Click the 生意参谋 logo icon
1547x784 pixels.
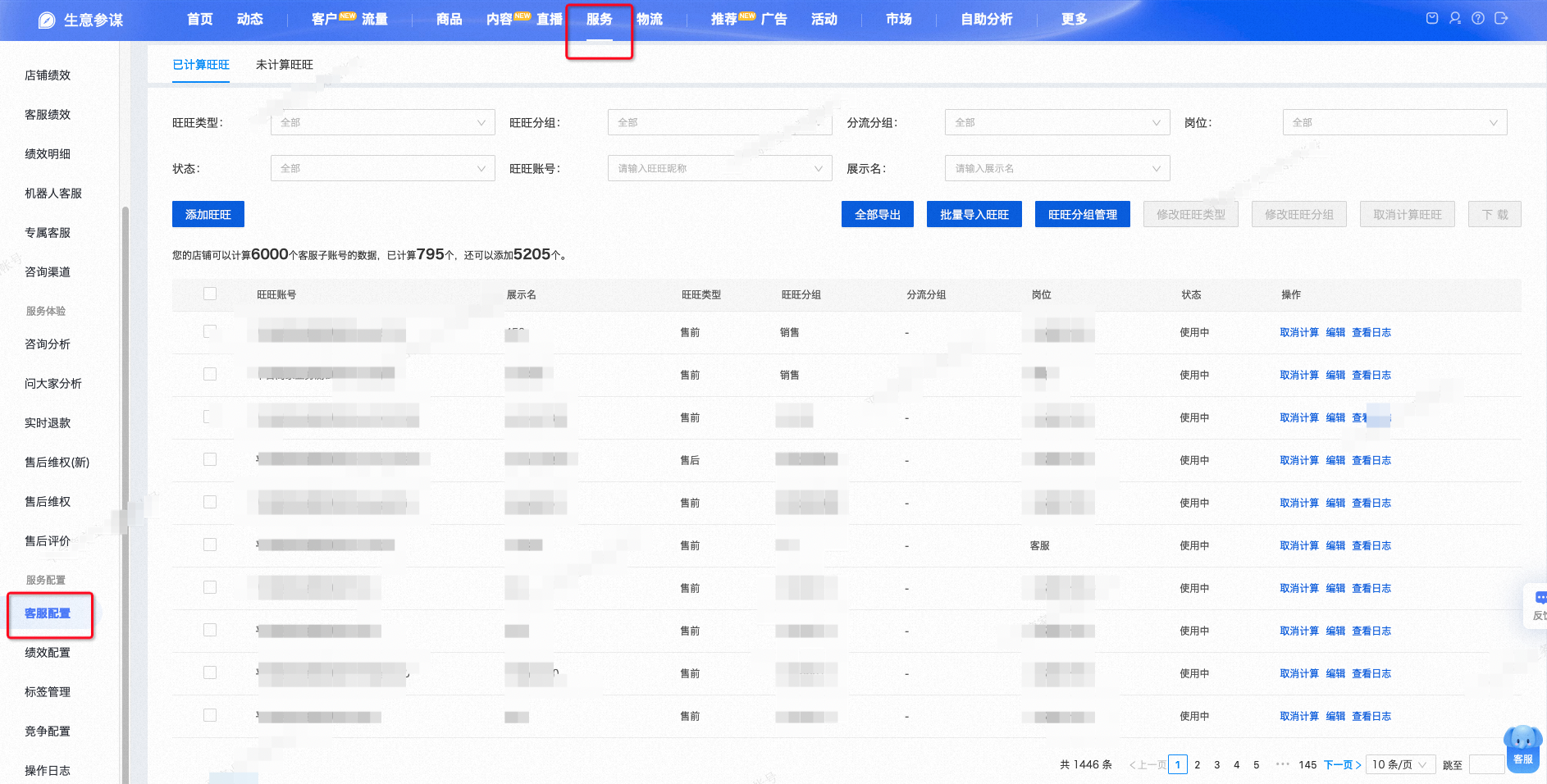click(x=47, y=20)
